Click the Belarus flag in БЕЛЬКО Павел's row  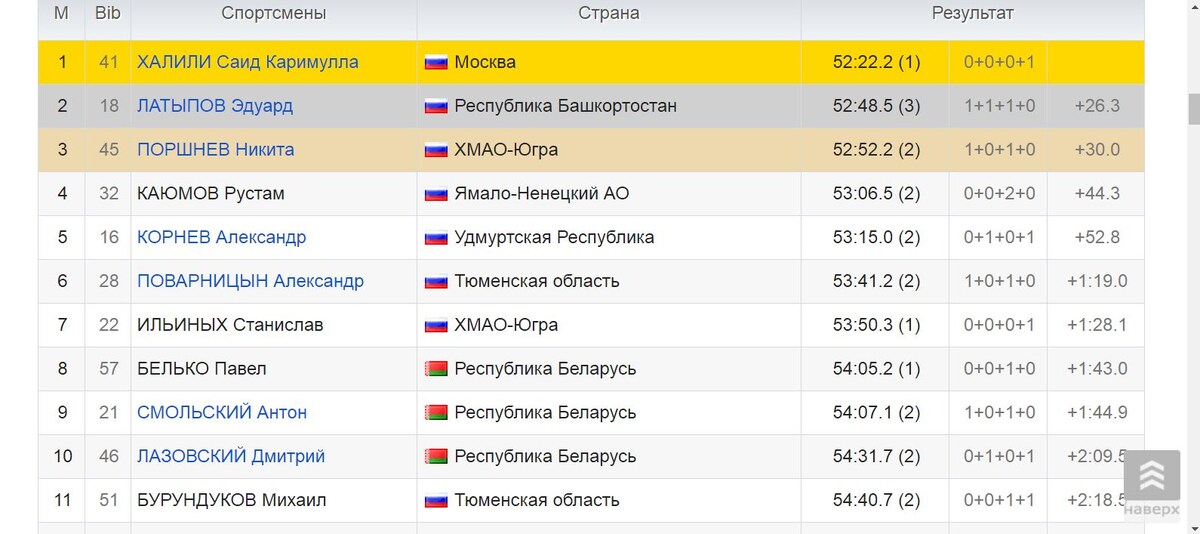tap(435, 369)
